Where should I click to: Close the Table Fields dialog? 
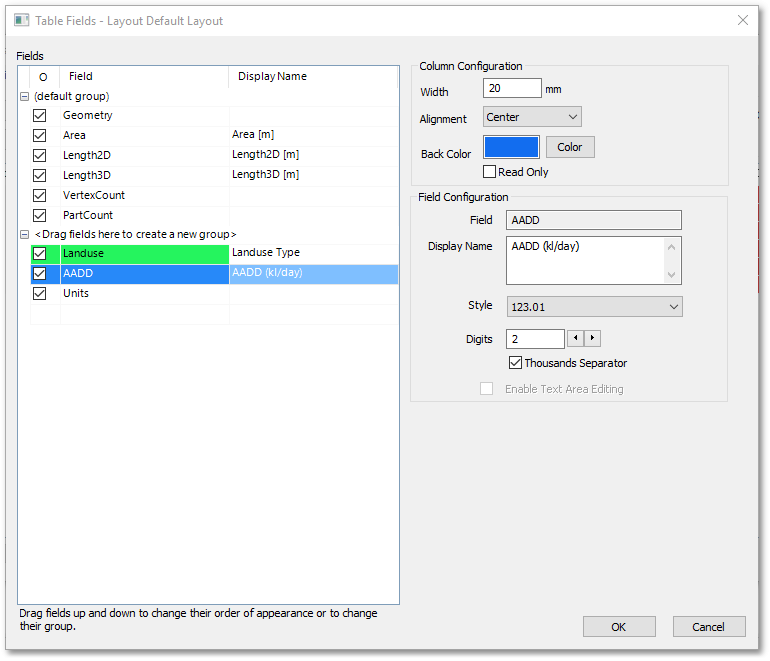(x=742, y=20)
